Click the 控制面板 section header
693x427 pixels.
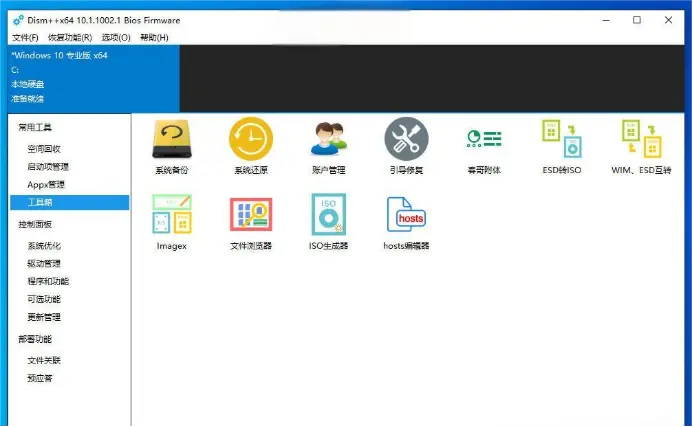(x=35, y=224)
